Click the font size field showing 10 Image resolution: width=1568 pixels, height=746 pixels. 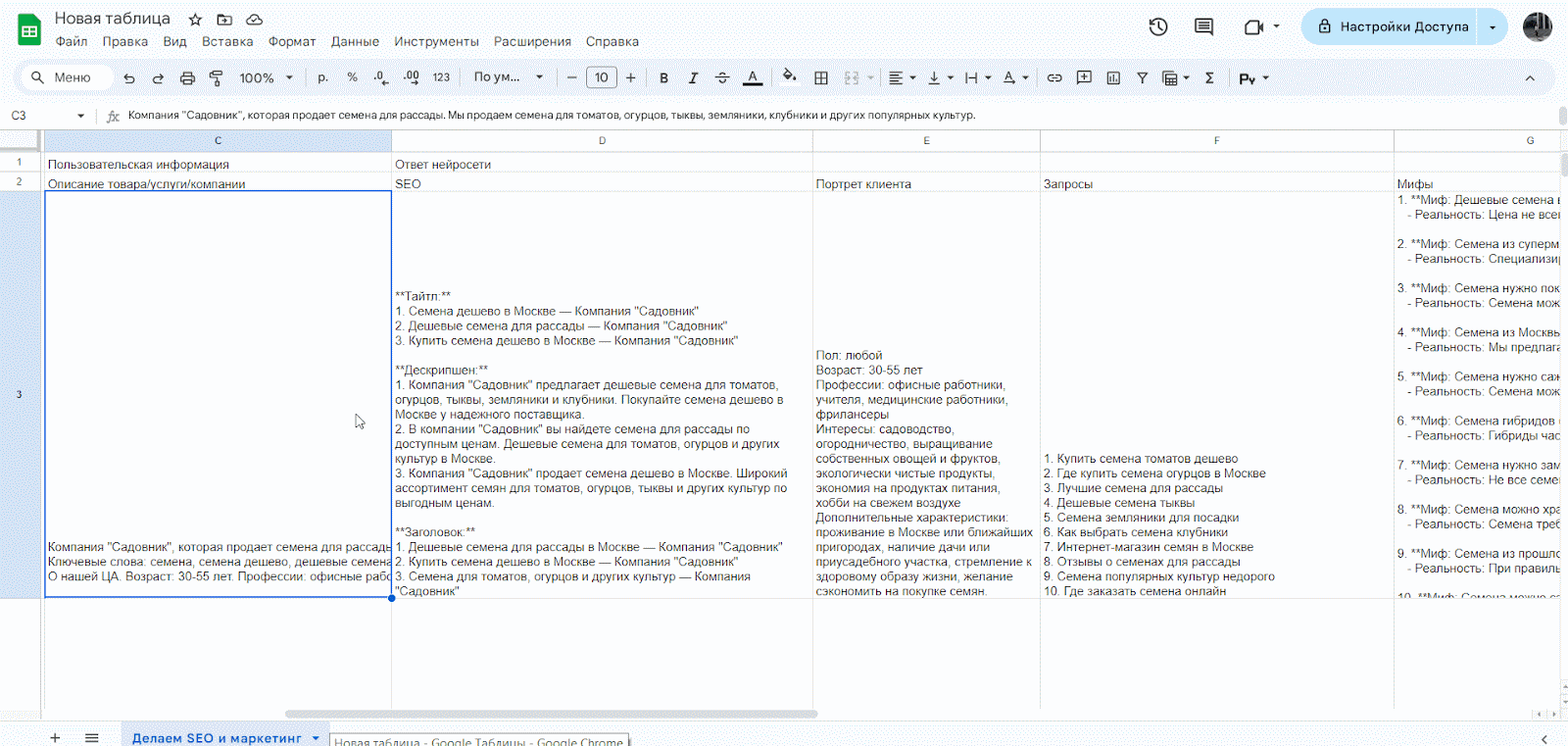[602, 77]
